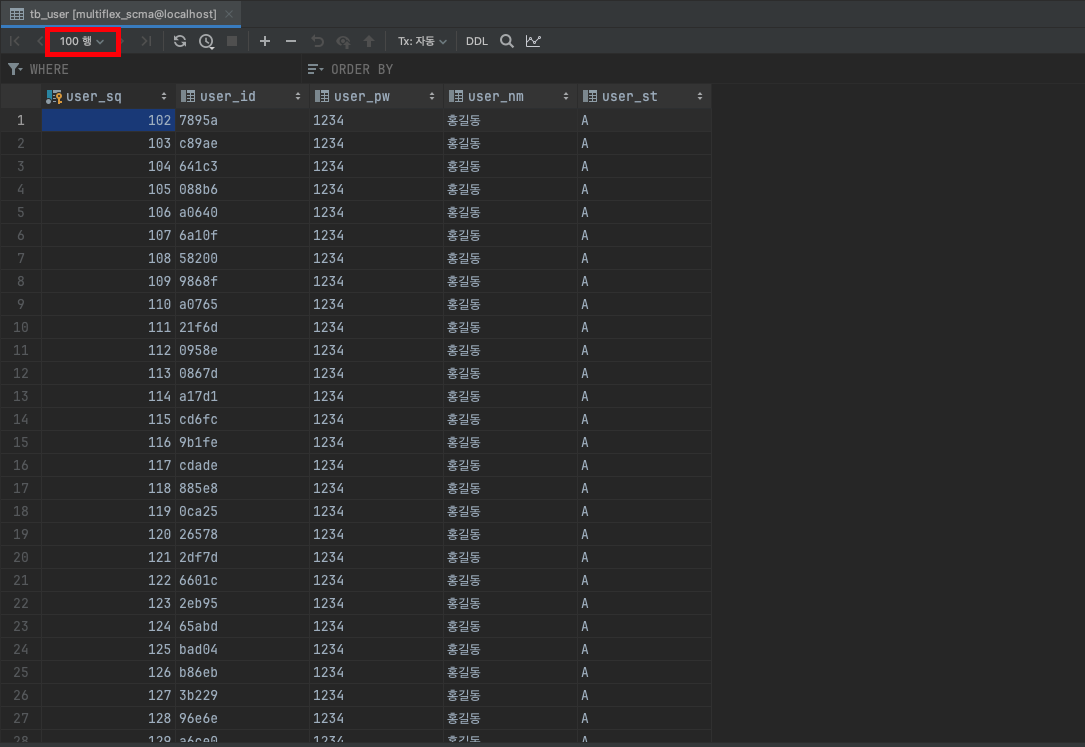Image resolution: width=1085 pixels, height=747 pixels.
Task: Select row number 10 in the gutter
Action: (21, 327)
